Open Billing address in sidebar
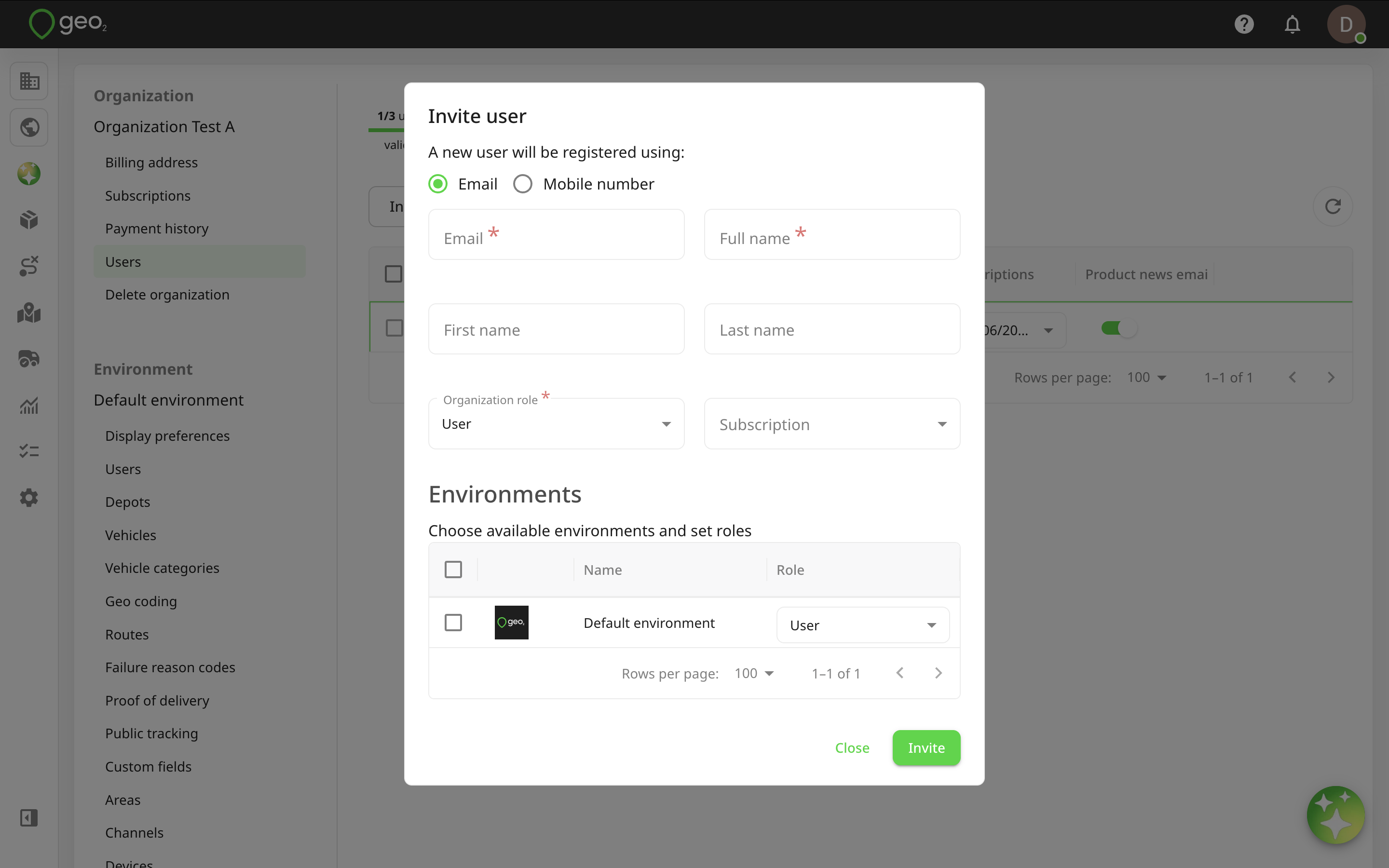1389x868 pixels. click(x=151, y=163)
